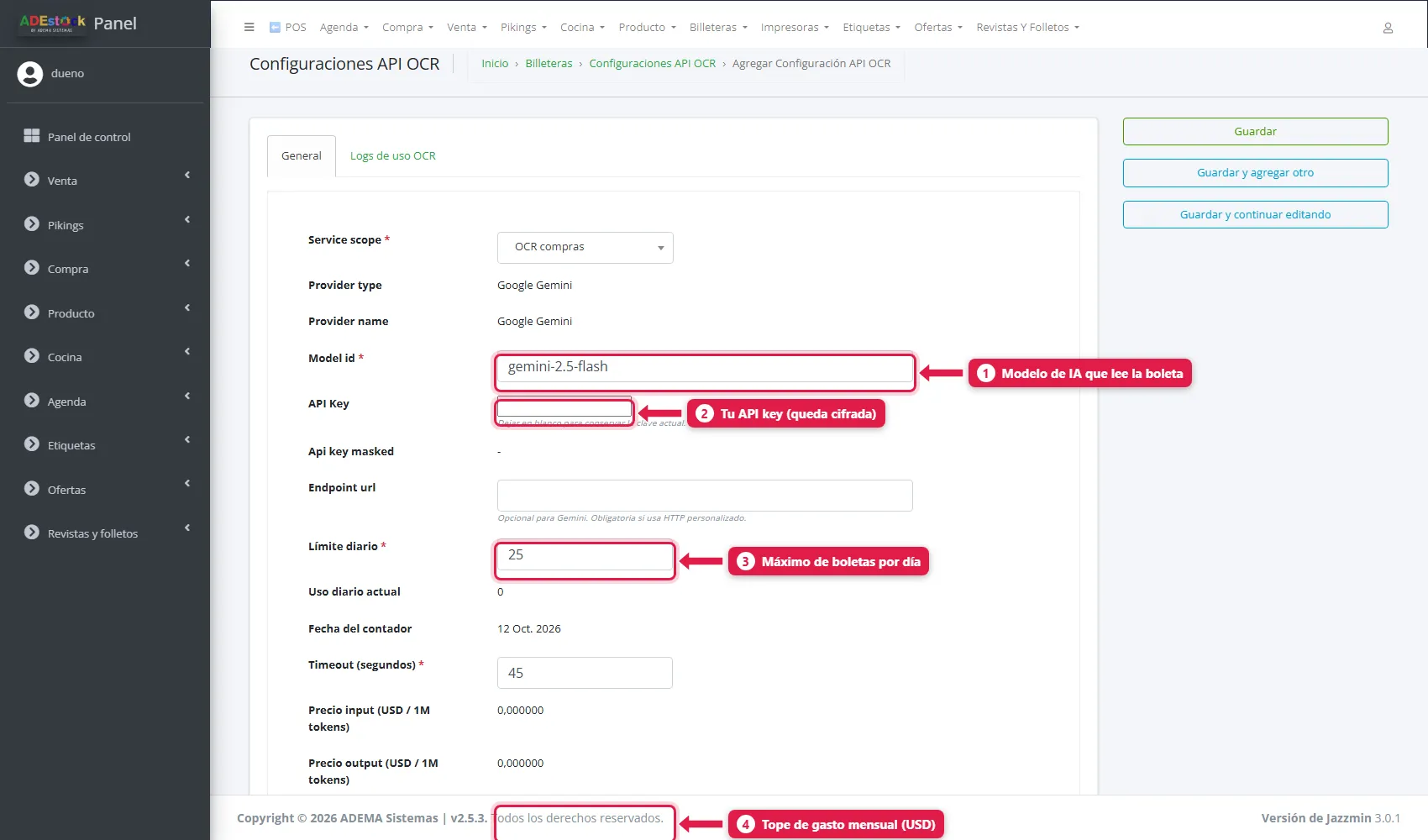Expand the Agenda sidebar chevron
The image size is (1428, 840).
[x=187, y=396]
